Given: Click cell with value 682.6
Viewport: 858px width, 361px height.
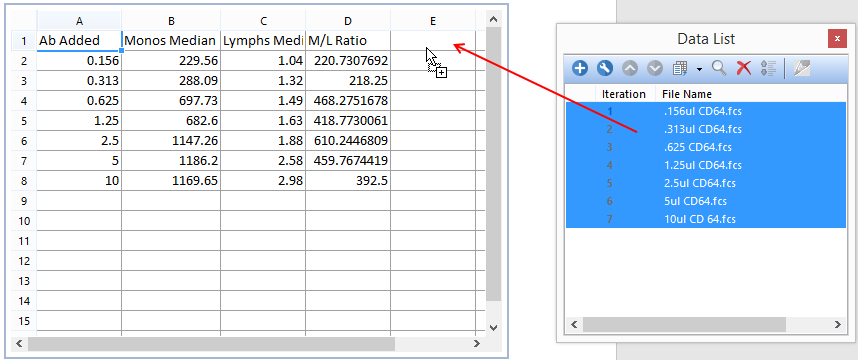Looking at the screenshot, I should click(171, 121).
